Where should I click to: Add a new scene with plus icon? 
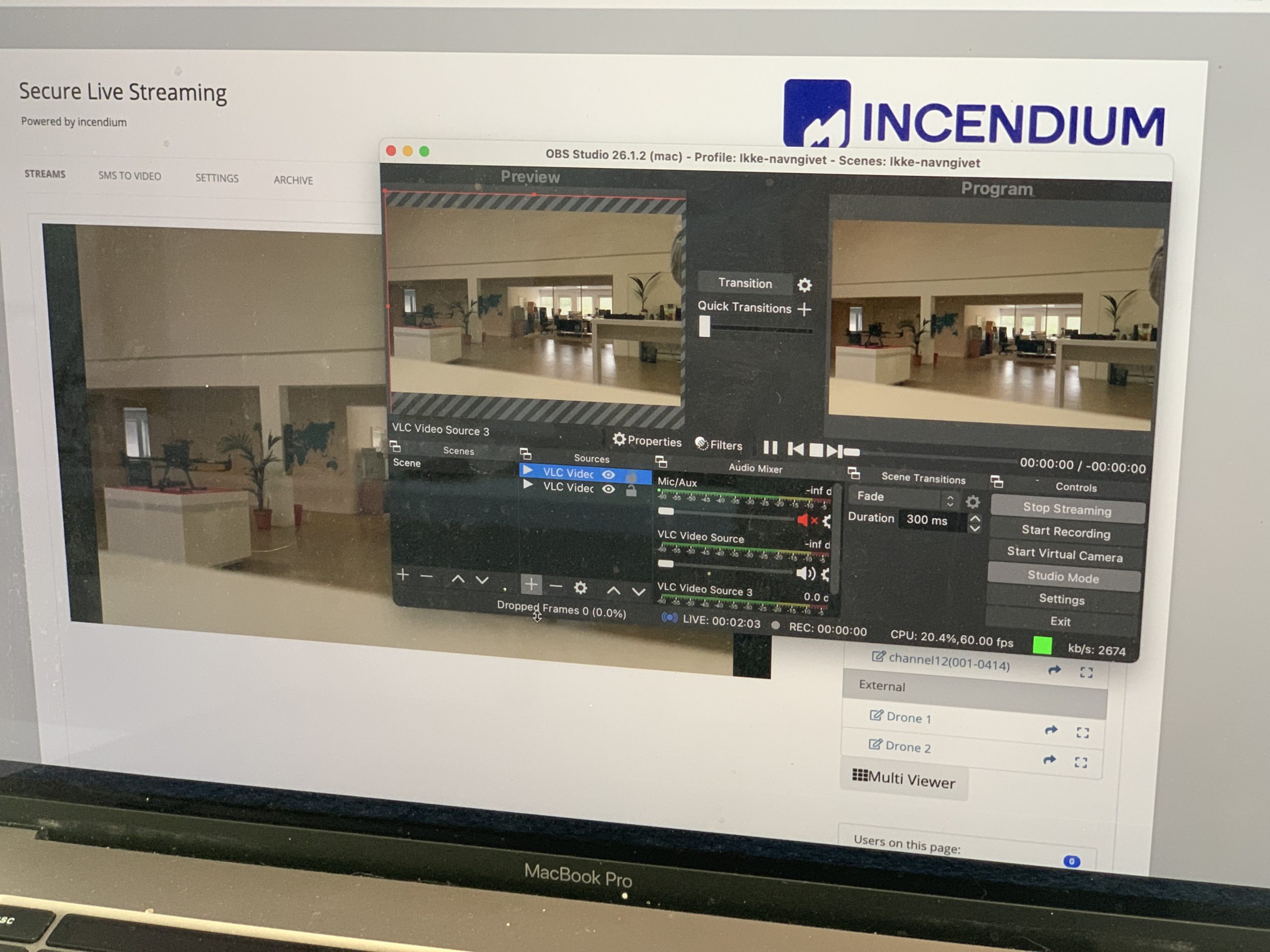(403, 574)
